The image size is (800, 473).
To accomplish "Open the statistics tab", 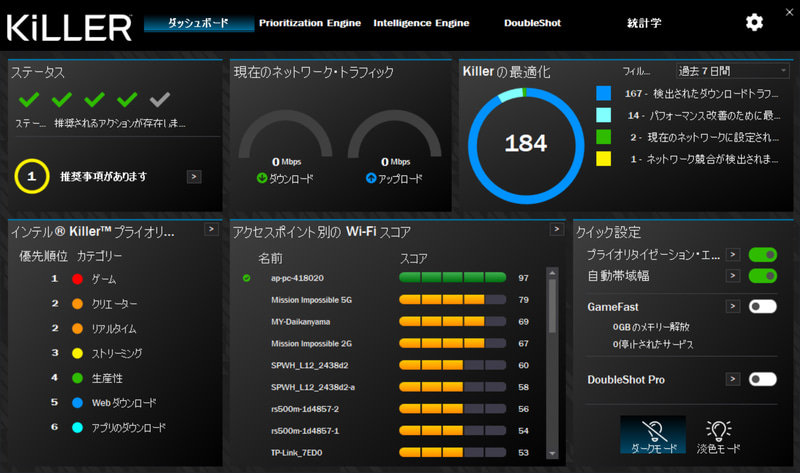I will point(644,23).
